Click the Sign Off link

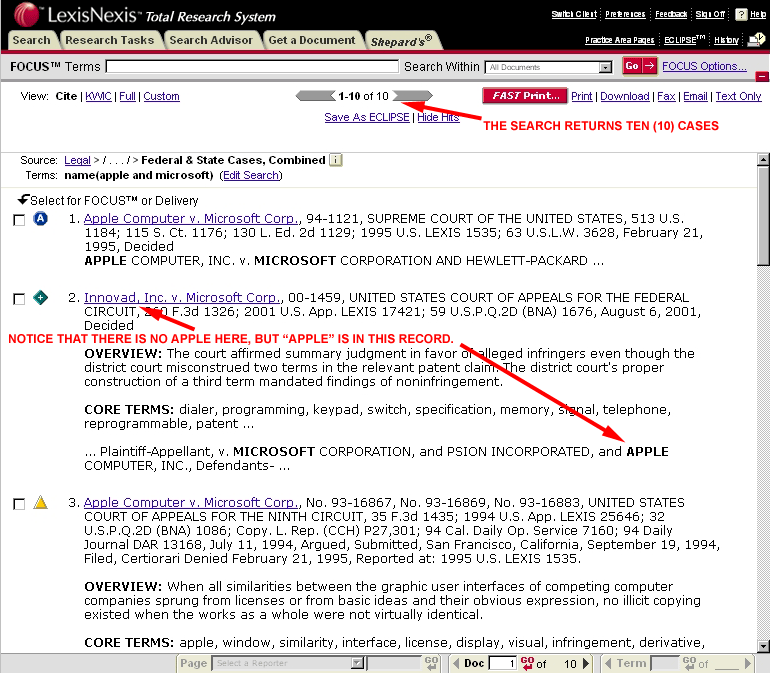point(710,14)
